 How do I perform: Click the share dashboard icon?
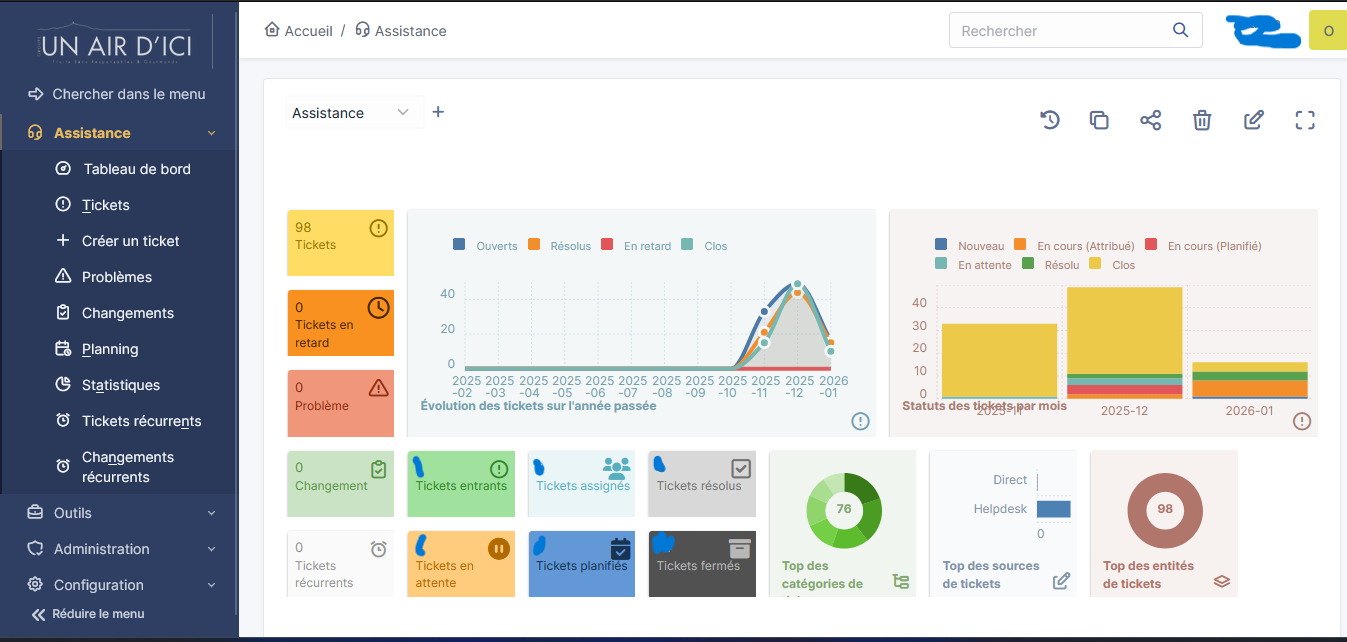(1150, 120)
